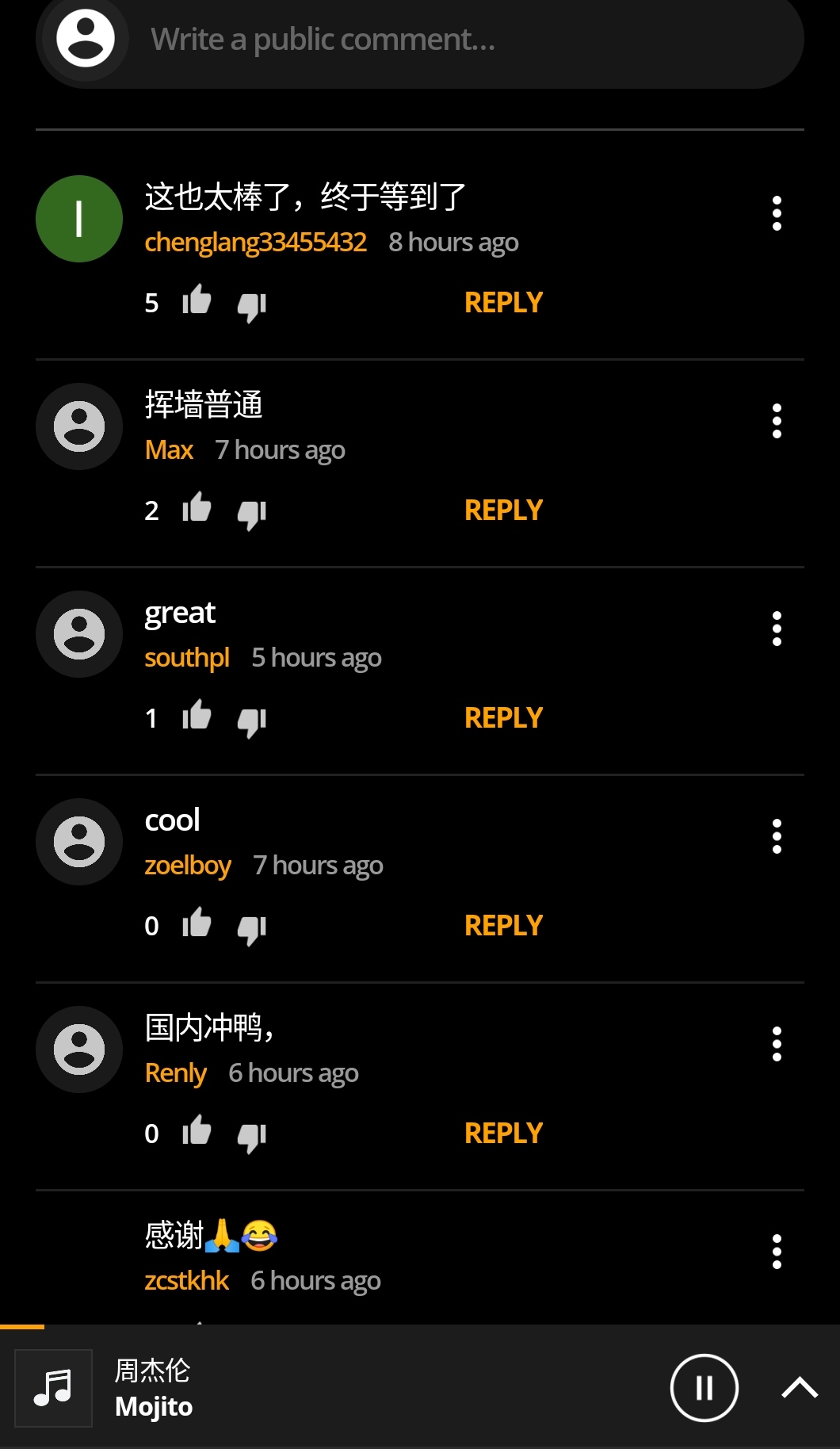Pause the Mojito track
The image size is (840, 1449).
tap(704, 1388)
